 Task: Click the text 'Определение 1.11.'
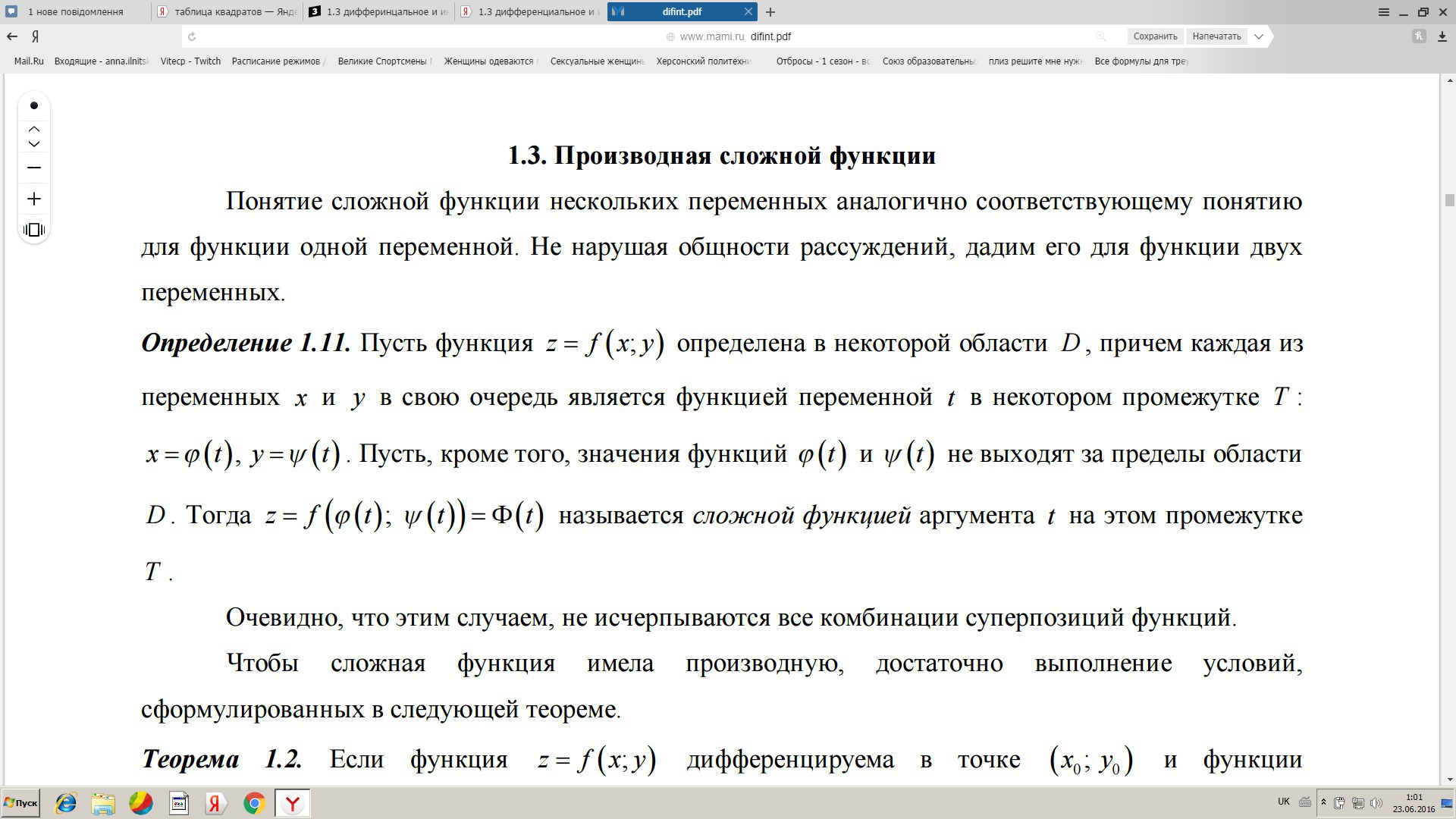point(246,343)
